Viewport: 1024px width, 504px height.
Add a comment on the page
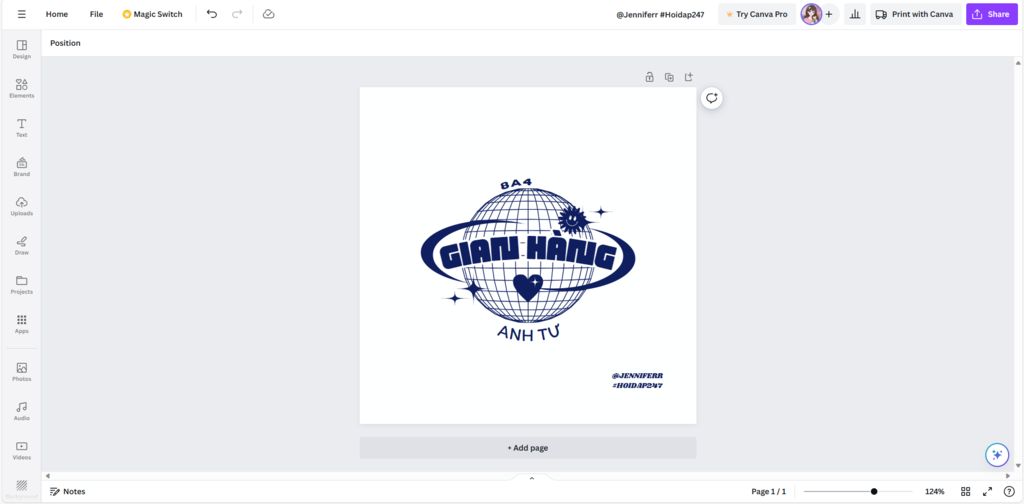712,98
